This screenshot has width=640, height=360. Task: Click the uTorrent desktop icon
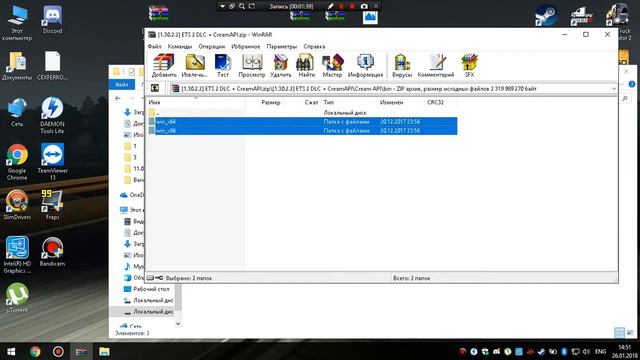point(17,298)
